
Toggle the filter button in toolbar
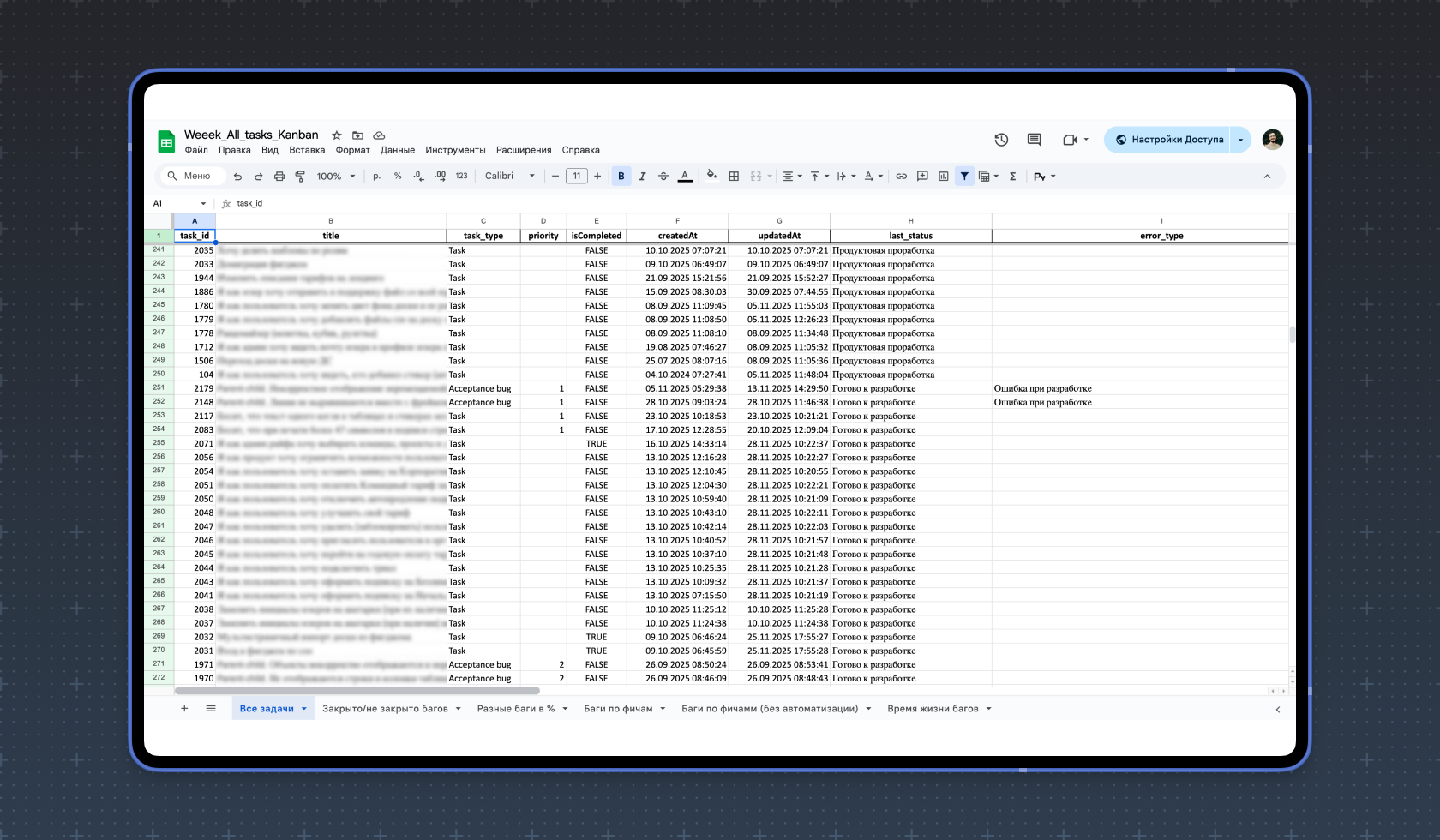coord(964,177)
